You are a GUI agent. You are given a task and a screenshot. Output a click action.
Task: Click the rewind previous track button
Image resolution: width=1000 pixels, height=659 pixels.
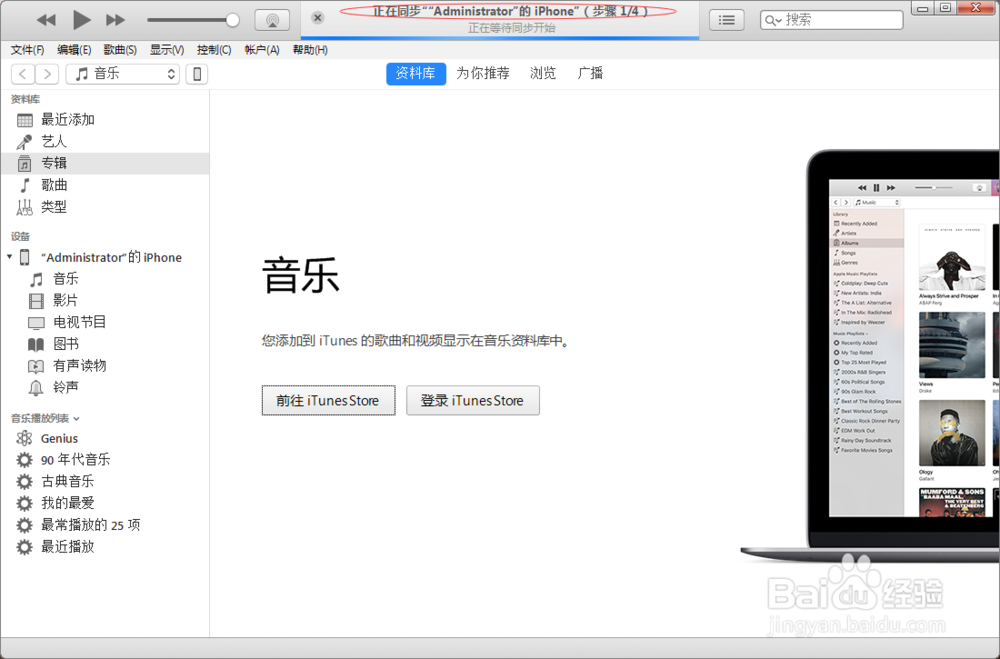(46, 20)
